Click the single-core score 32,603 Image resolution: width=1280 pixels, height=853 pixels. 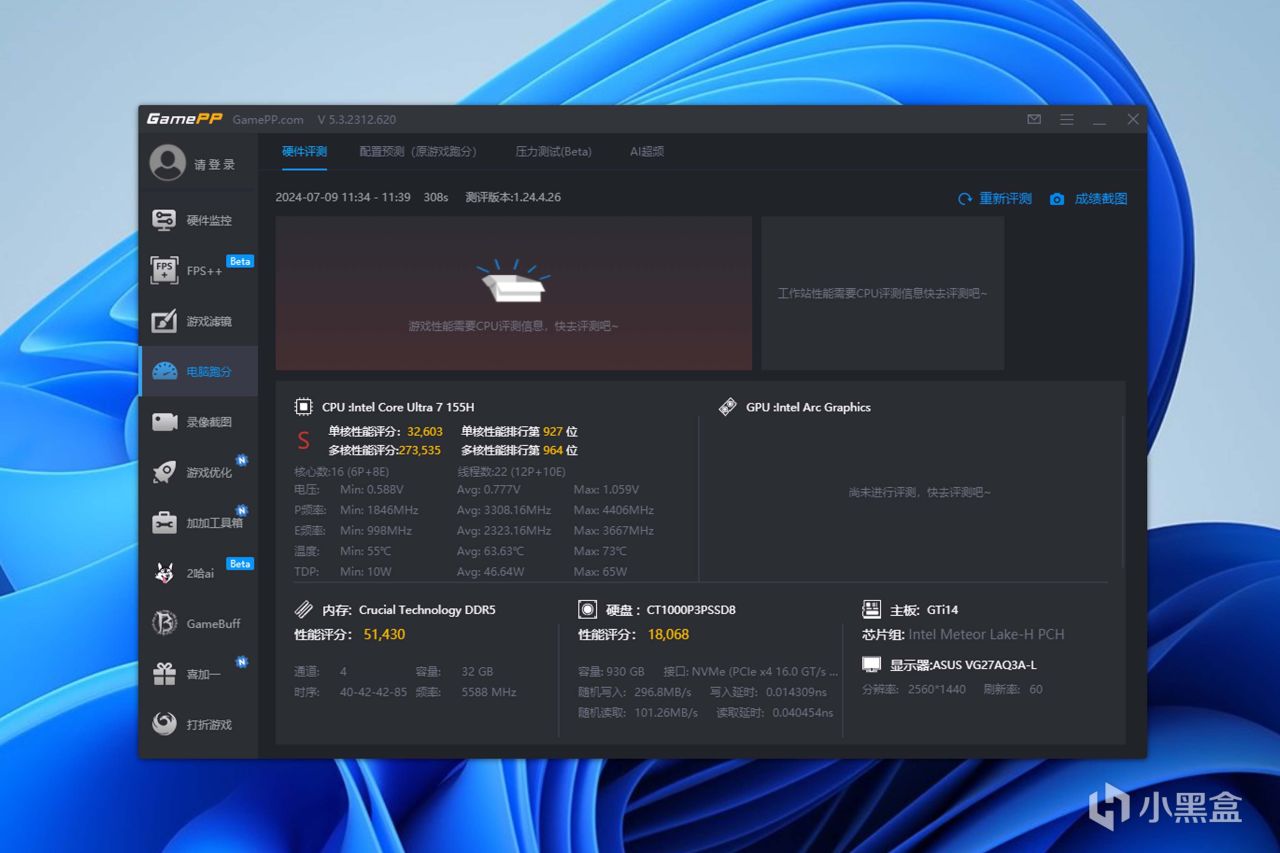(425, 432)
